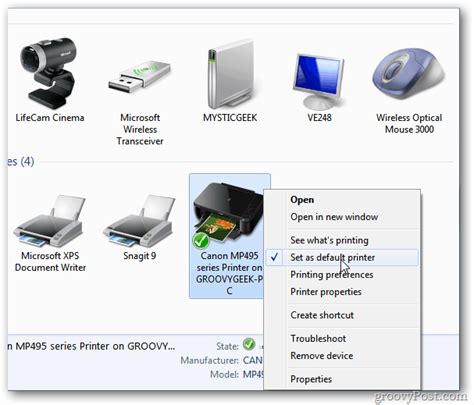Choose See what's printing
This screenshot has height=405, width=474.
[x=329, y=240]
